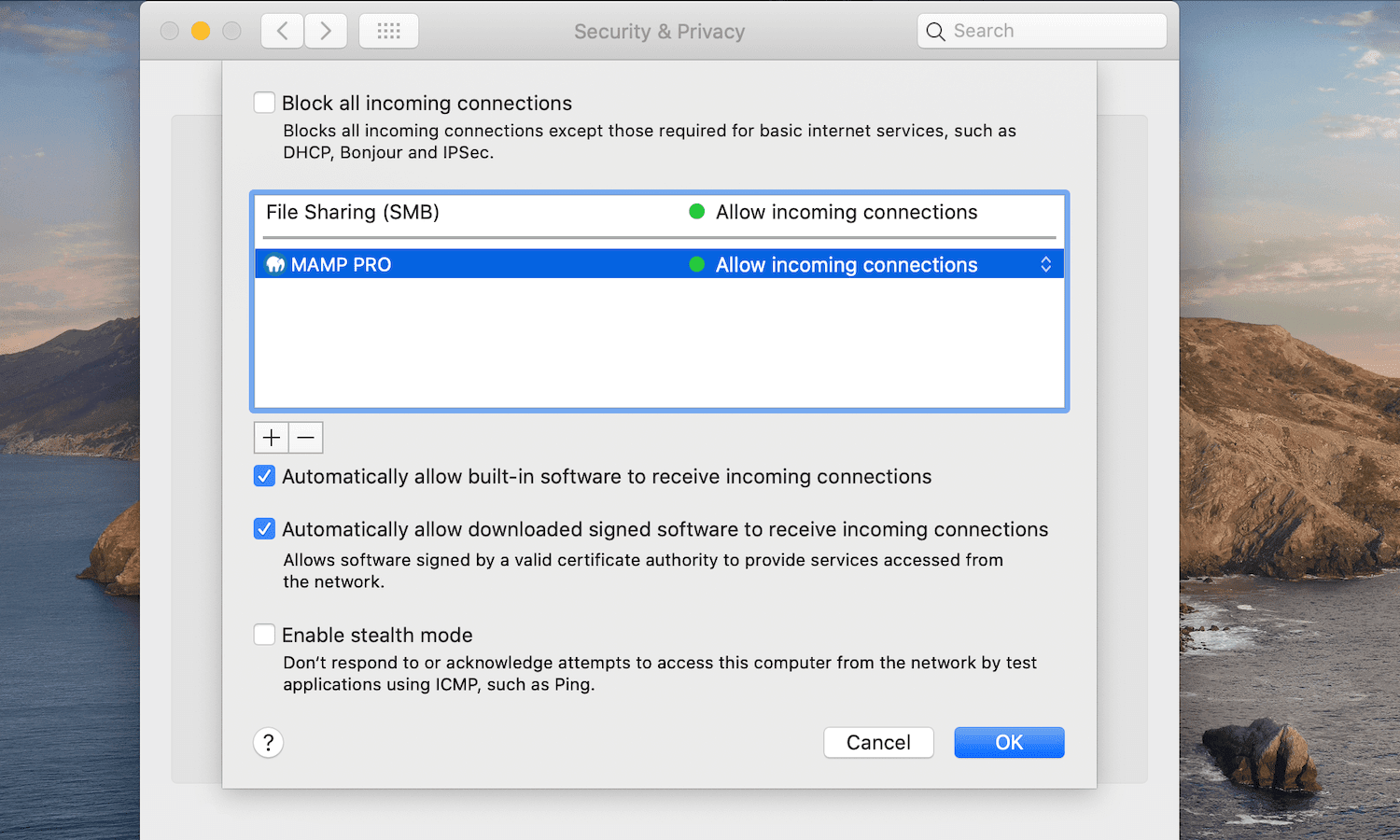1400x840 pixels.
Task: Remove selected app with the minus button
Action: 305,437
